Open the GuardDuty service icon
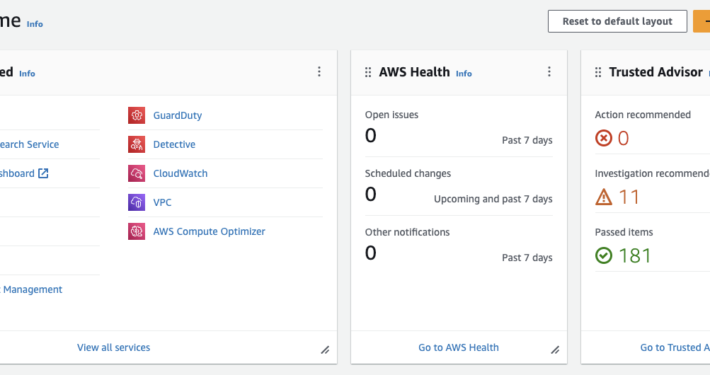 click(136, 115)
